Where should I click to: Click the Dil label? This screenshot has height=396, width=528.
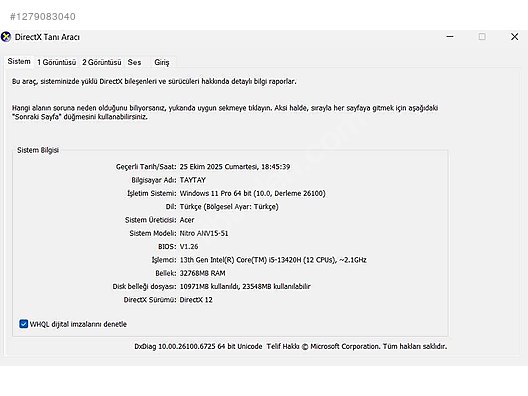[x=171, y=207]
